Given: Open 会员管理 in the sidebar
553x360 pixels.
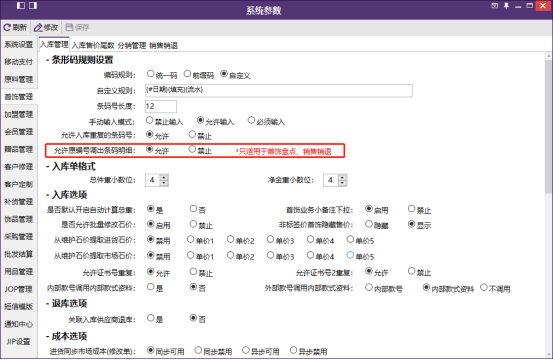Looking at the screenshot, I should tap(19, 132).
